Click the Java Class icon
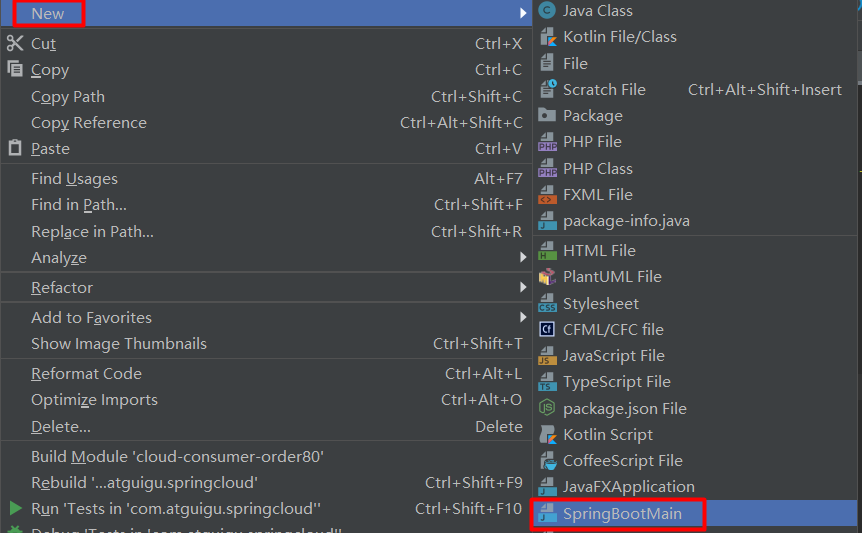 [547, 11]
